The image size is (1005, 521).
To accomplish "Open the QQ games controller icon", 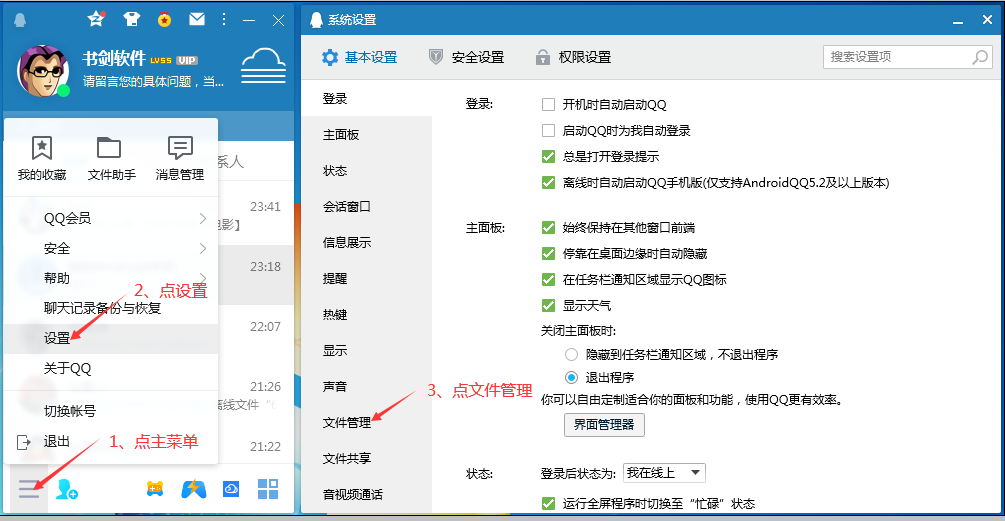I will click(155, 489).
